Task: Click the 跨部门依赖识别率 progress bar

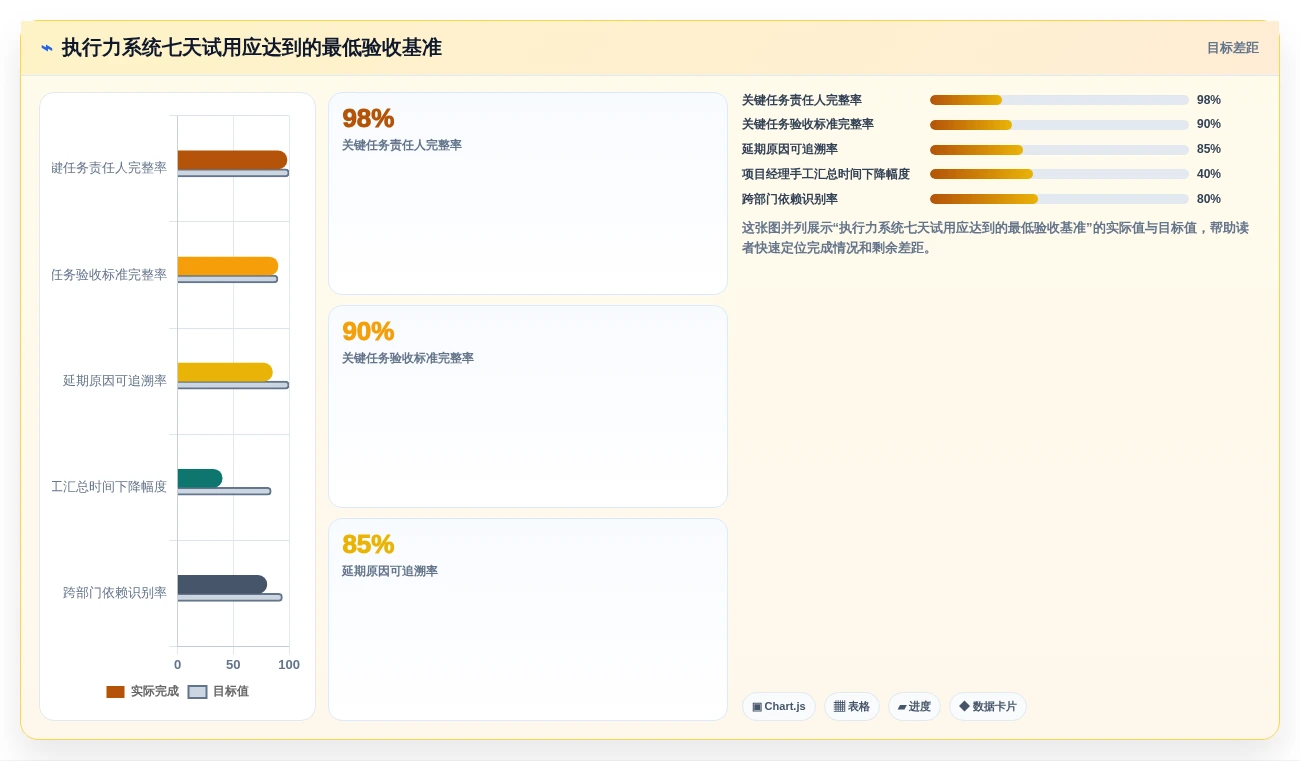Action: coord(1059,199)
